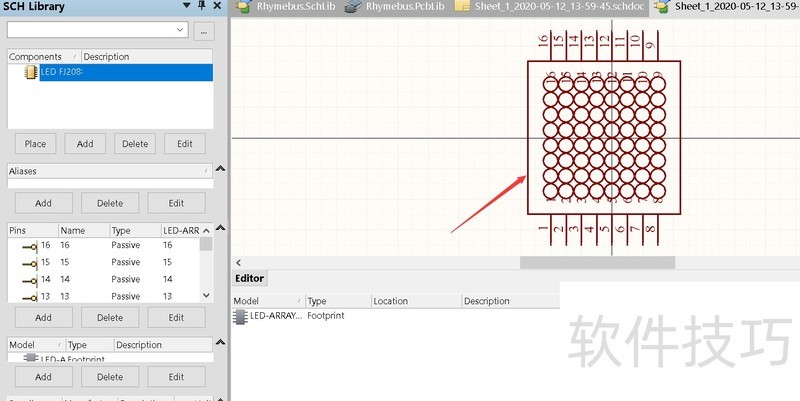This screenshot has height=401, width=800.
Task: Click the LED-ARRAY footprint icon in Editor
Action: (240, 316)
